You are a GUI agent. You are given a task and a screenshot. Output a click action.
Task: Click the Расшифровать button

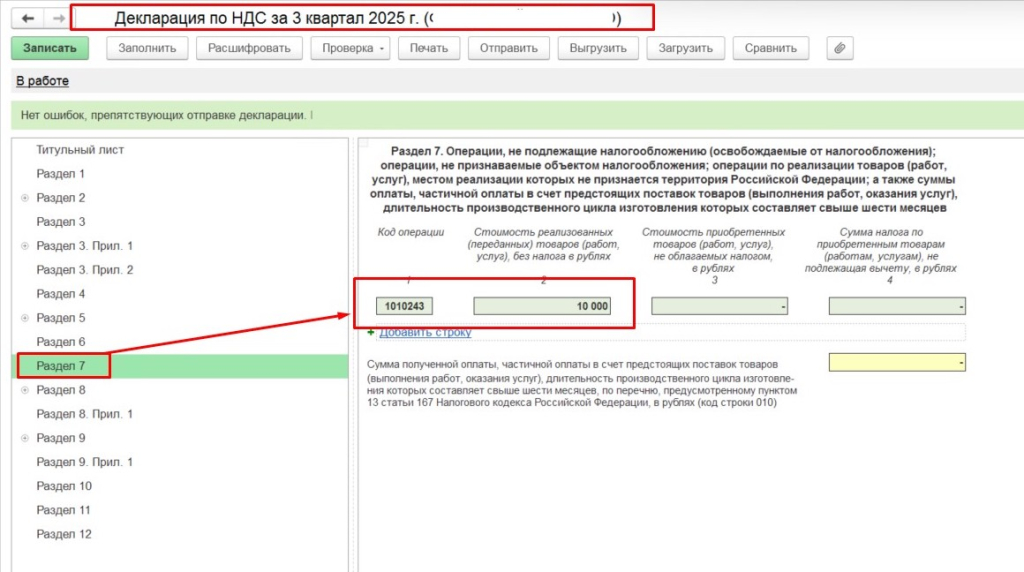(x=249, y=48)
